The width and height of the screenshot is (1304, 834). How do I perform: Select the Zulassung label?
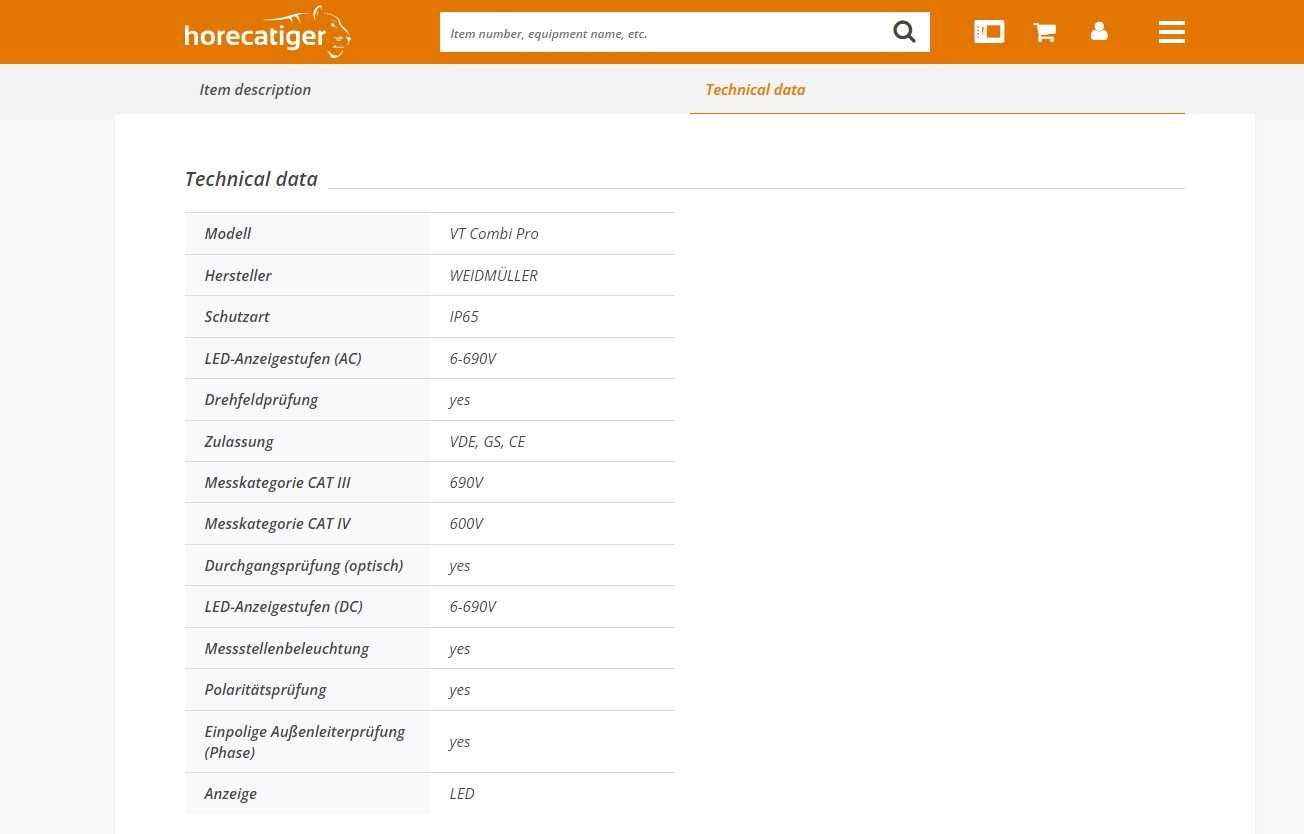point(239,441)
